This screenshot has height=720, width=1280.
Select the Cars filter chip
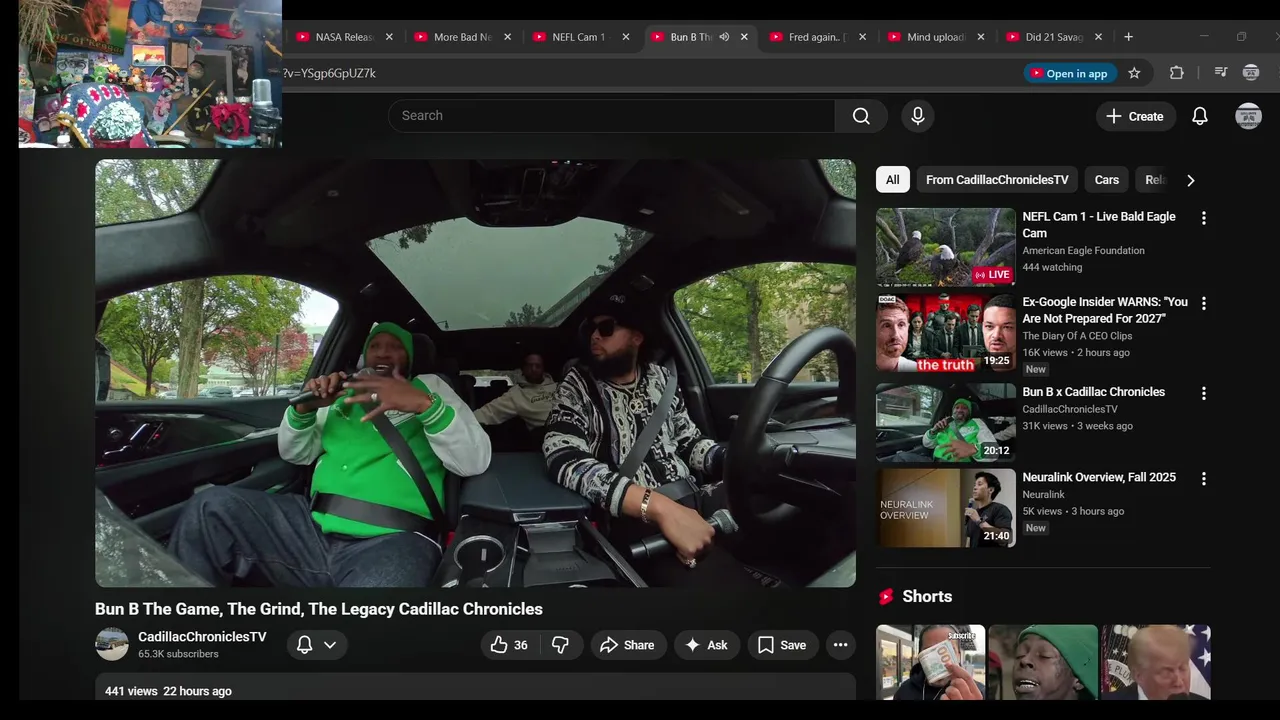1106,180
